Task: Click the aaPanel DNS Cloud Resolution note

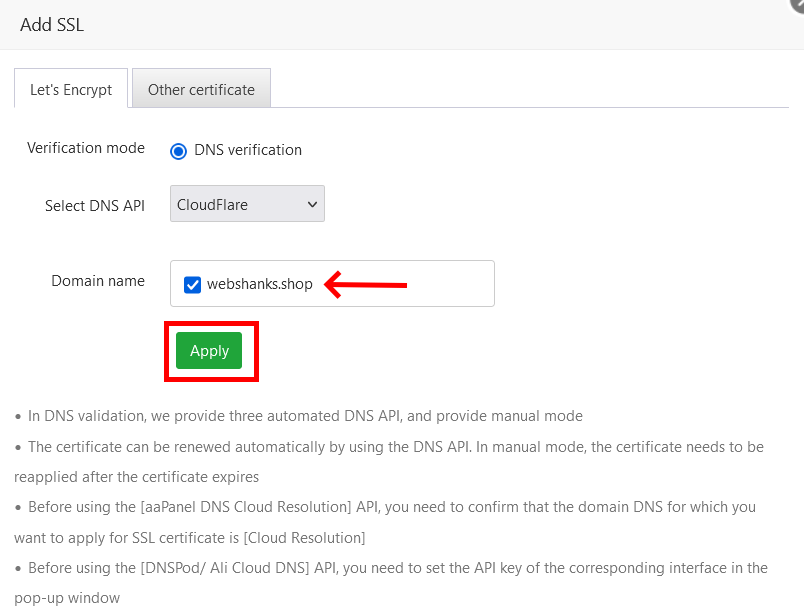Action: click(385, 522)
